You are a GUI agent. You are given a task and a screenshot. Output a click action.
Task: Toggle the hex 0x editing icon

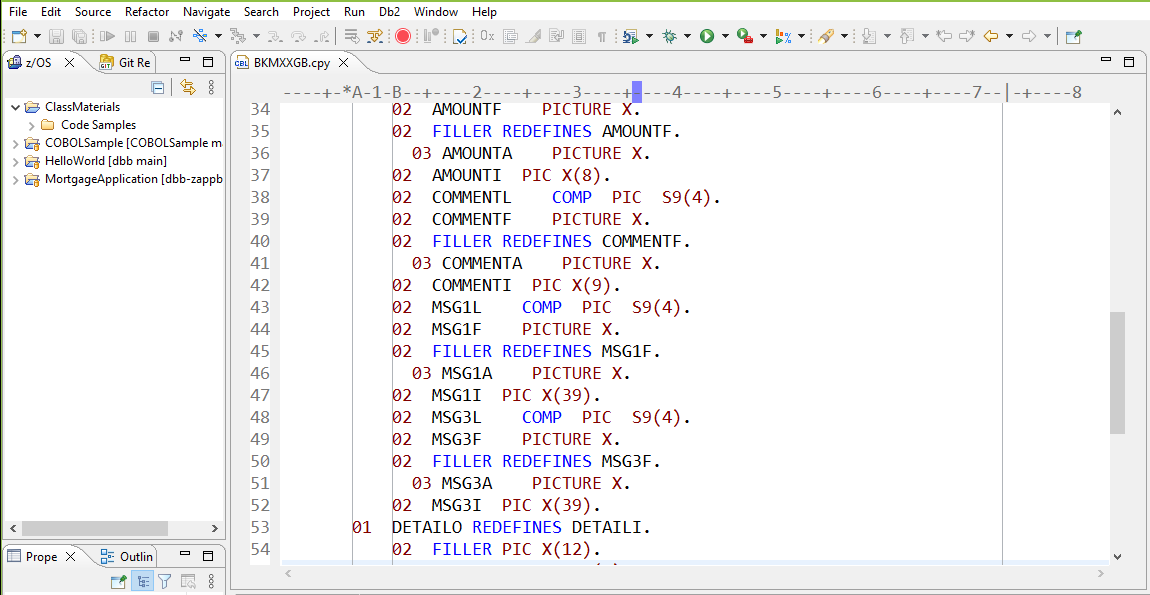click(x=488, y=36)
